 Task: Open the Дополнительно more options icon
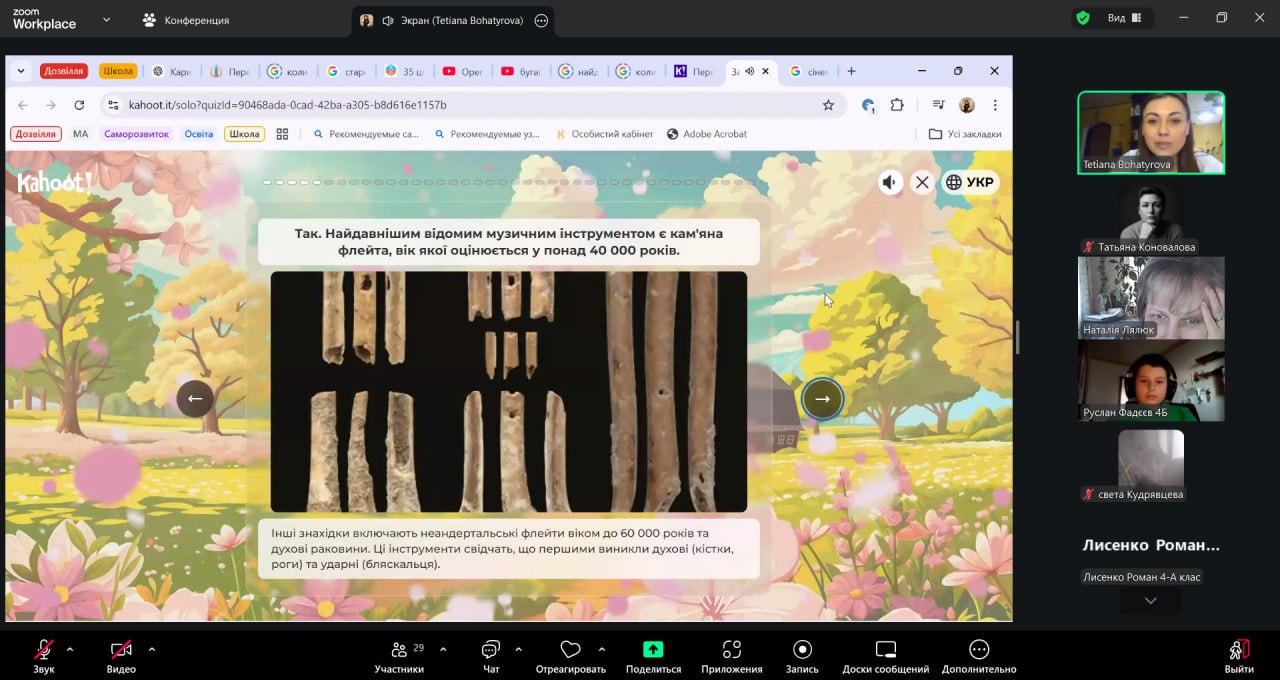(978, 650)
